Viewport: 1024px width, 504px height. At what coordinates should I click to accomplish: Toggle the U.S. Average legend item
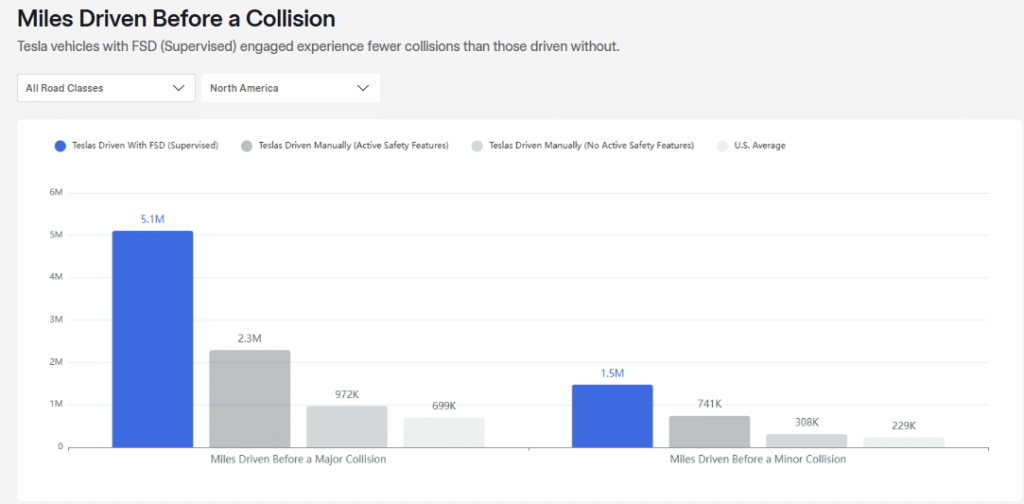pos(758,146)
